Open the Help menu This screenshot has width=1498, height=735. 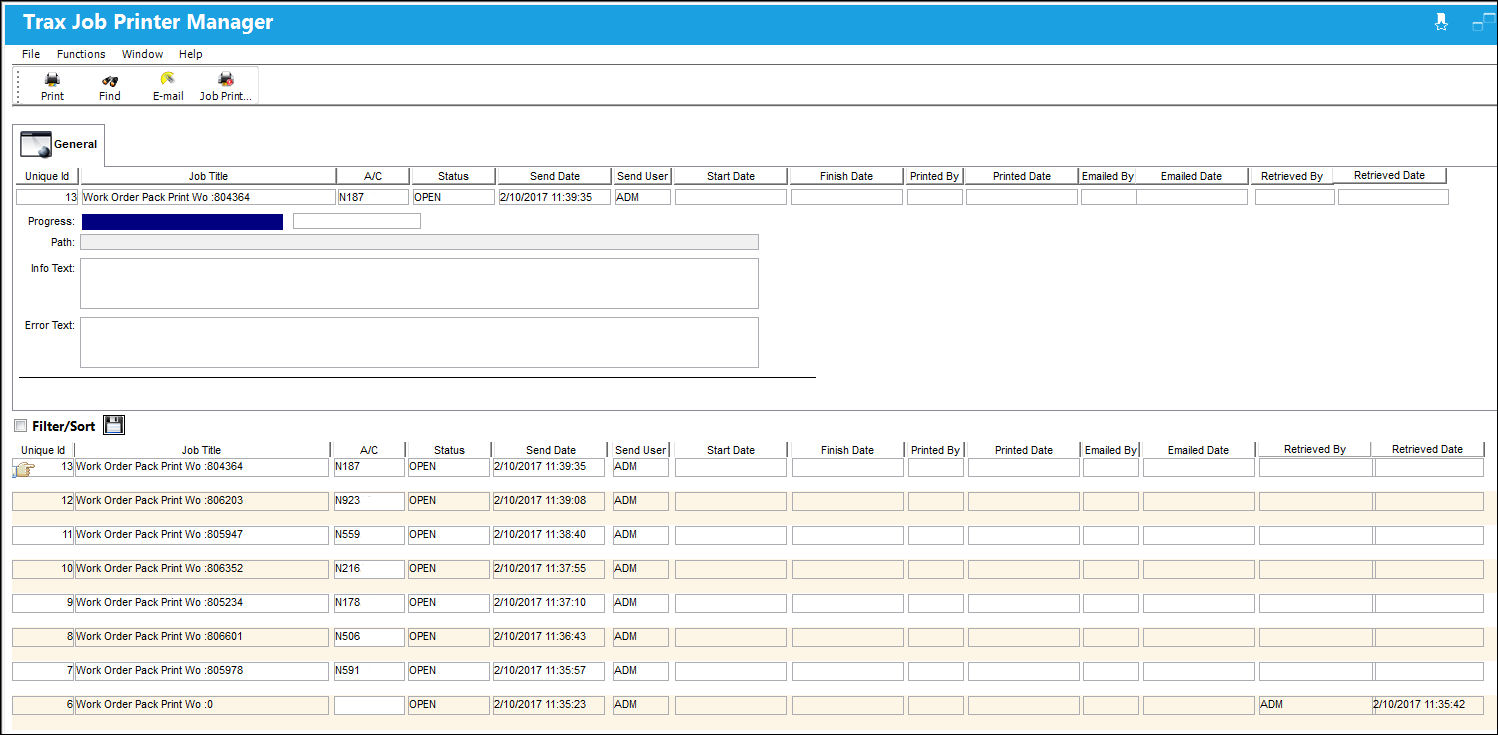tap(190, 54)
